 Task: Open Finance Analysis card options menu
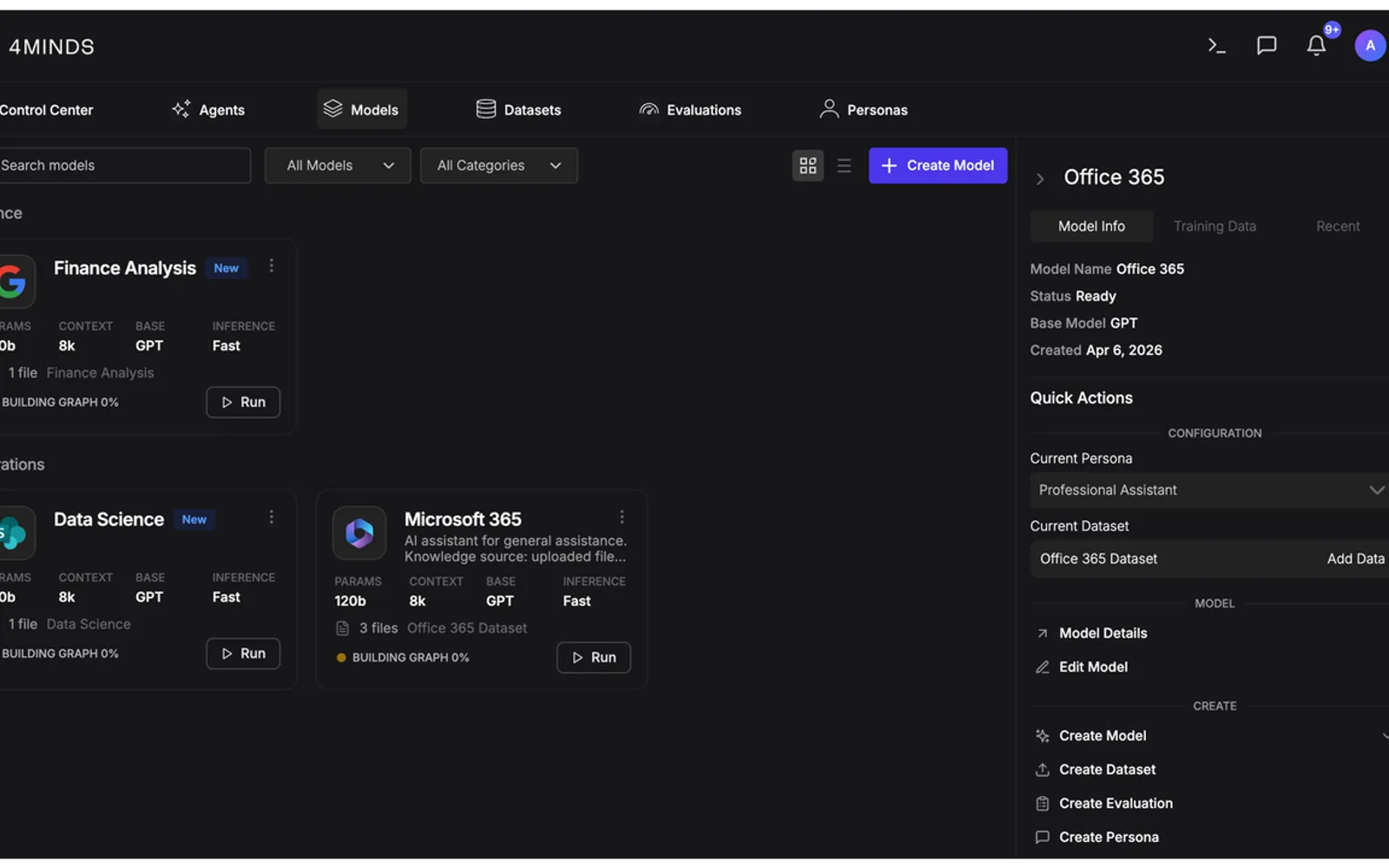tap(272, 266)
